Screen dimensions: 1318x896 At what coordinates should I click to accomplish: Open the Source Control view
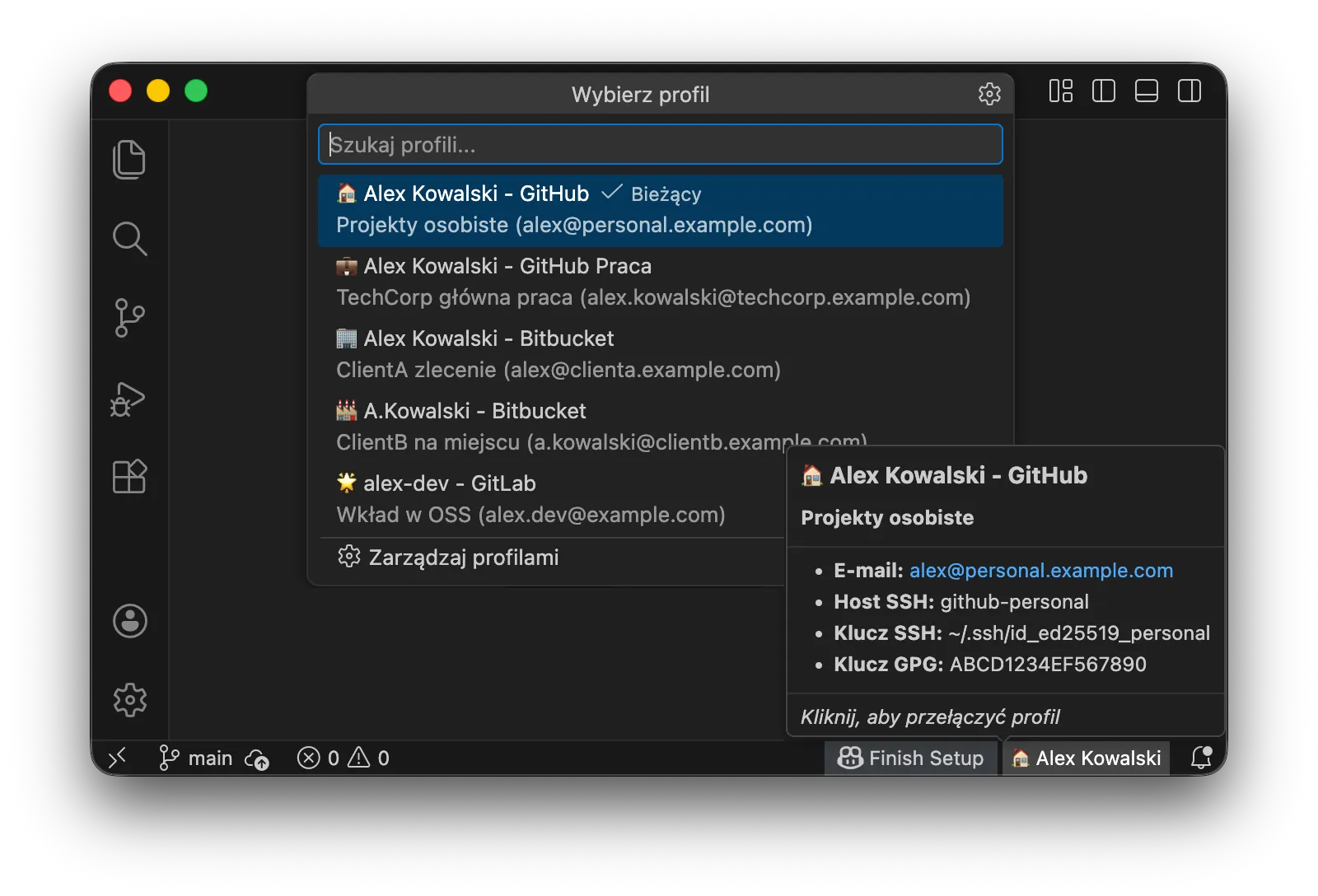click(129, 318)
